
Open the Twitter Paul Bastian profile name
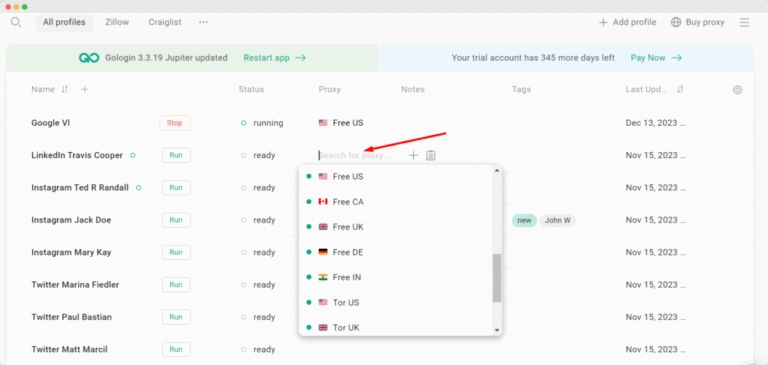coord(72,317)
